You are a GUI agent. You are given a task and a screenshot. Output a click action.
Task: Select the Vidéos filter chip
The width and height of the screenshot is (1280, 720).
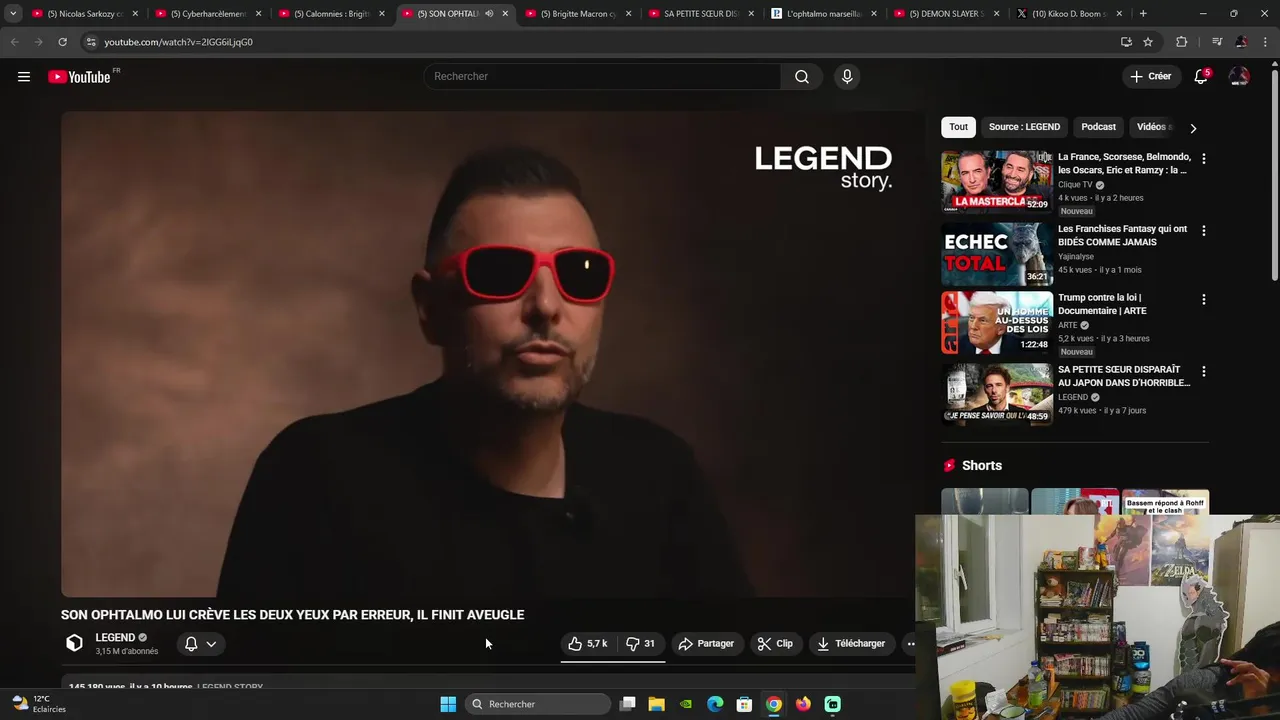(1151, 127)
